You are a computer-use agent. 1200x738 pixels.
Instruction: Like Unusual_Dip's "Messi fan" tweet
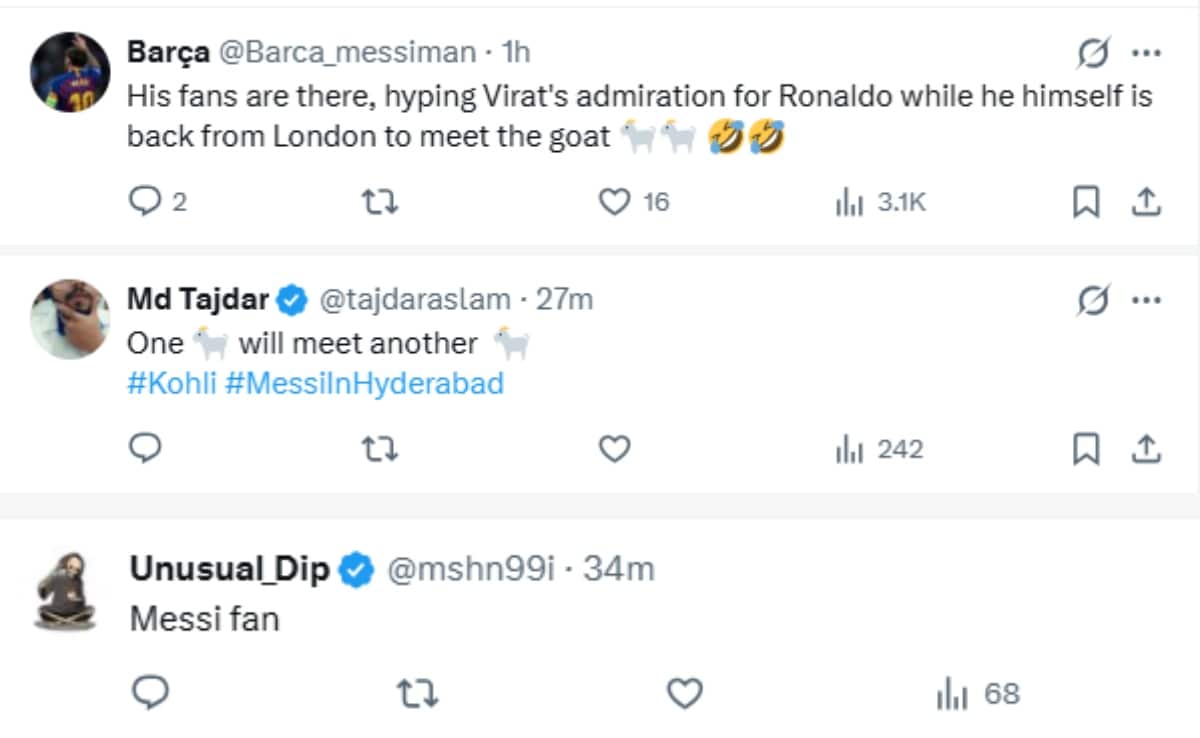click(x=685, y=693)
